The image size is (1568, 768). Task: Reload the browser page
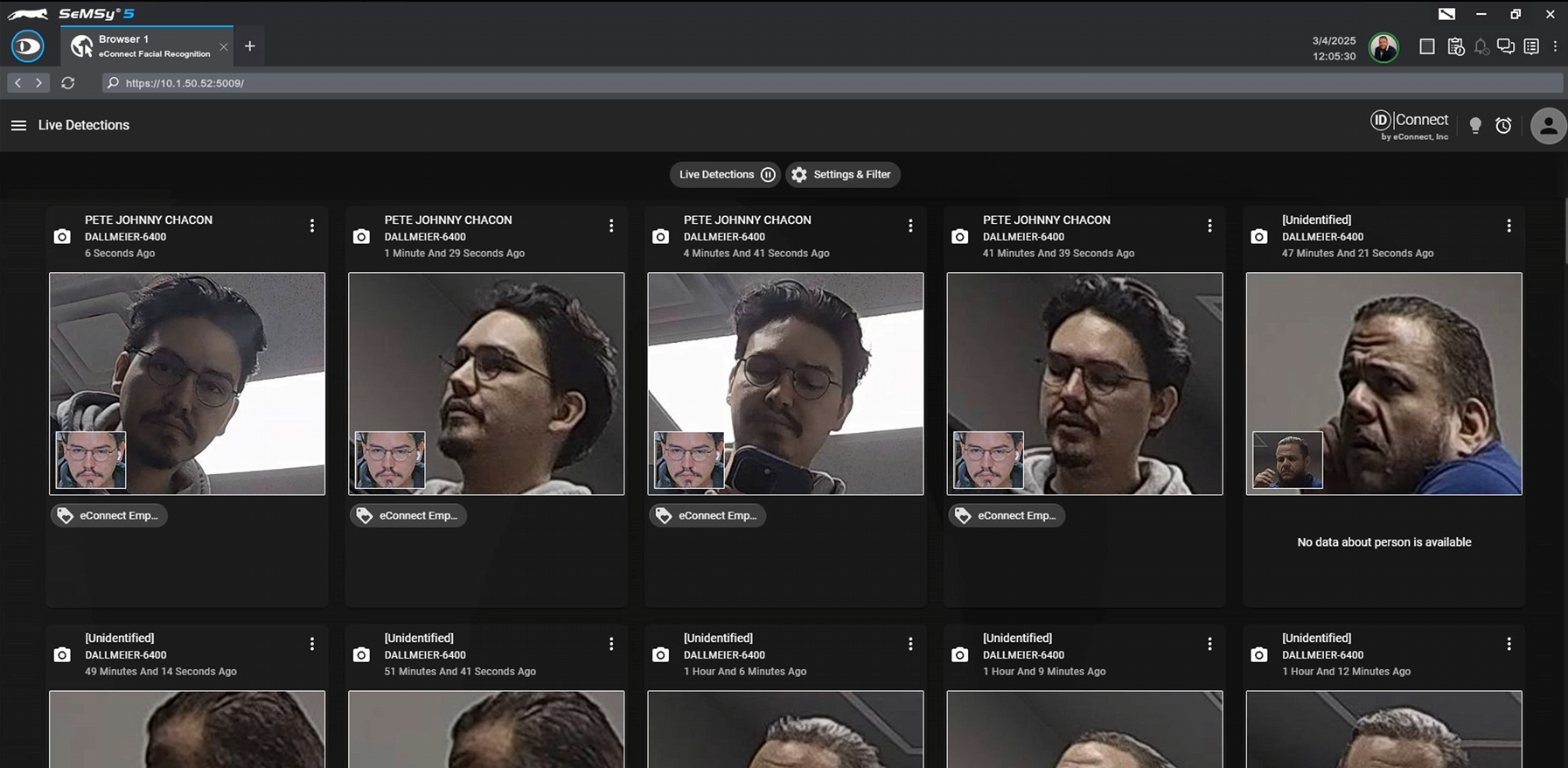click(x=67, y=83)
